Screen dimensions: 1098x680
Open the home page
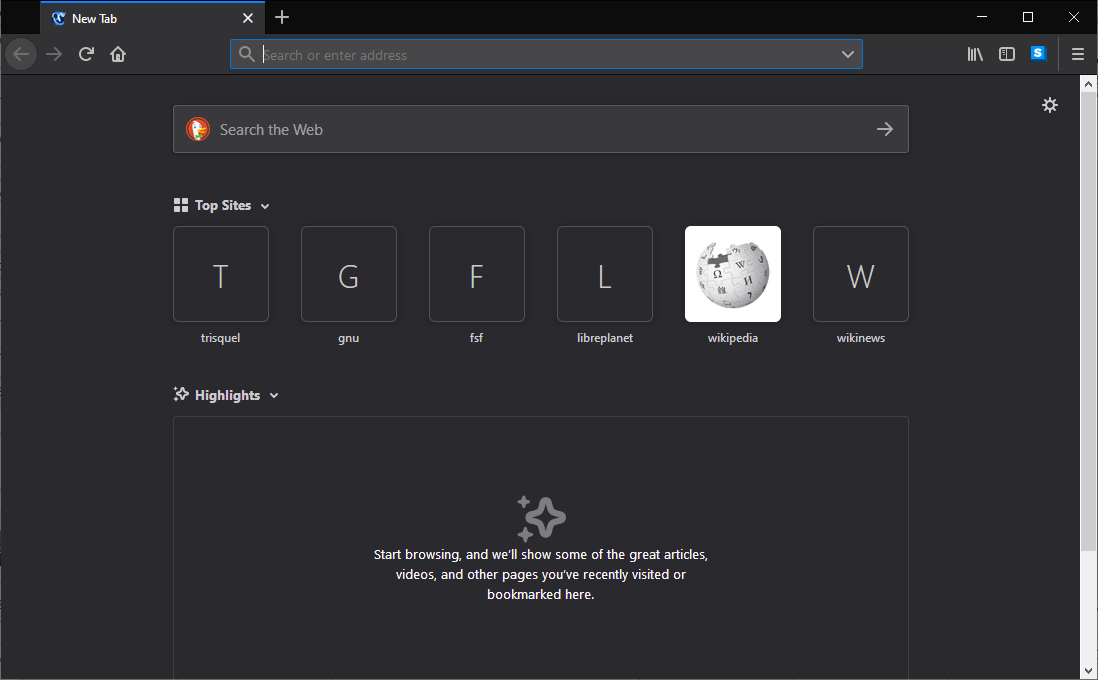118,54
